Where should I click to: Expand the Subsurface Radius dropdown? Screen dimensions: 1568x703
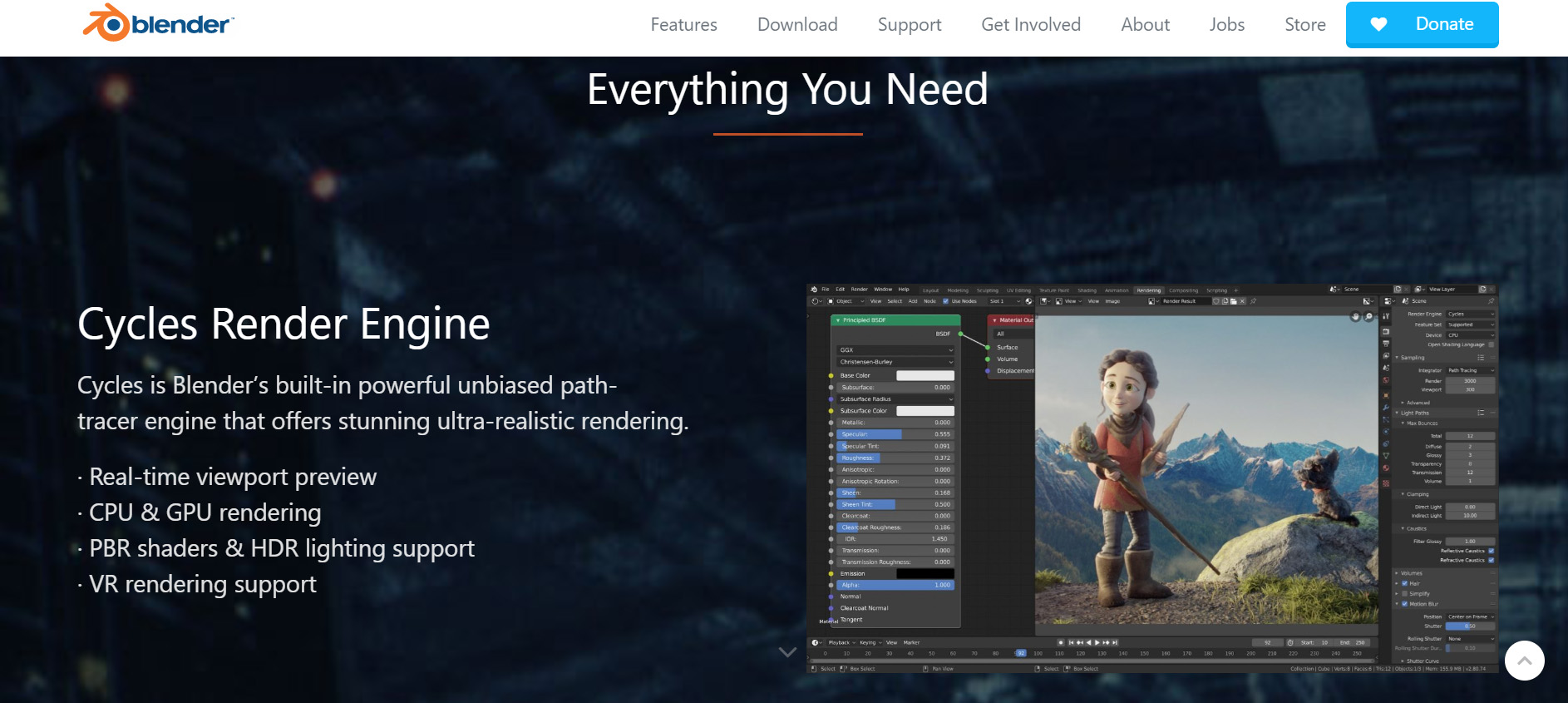tap(895, 399)
